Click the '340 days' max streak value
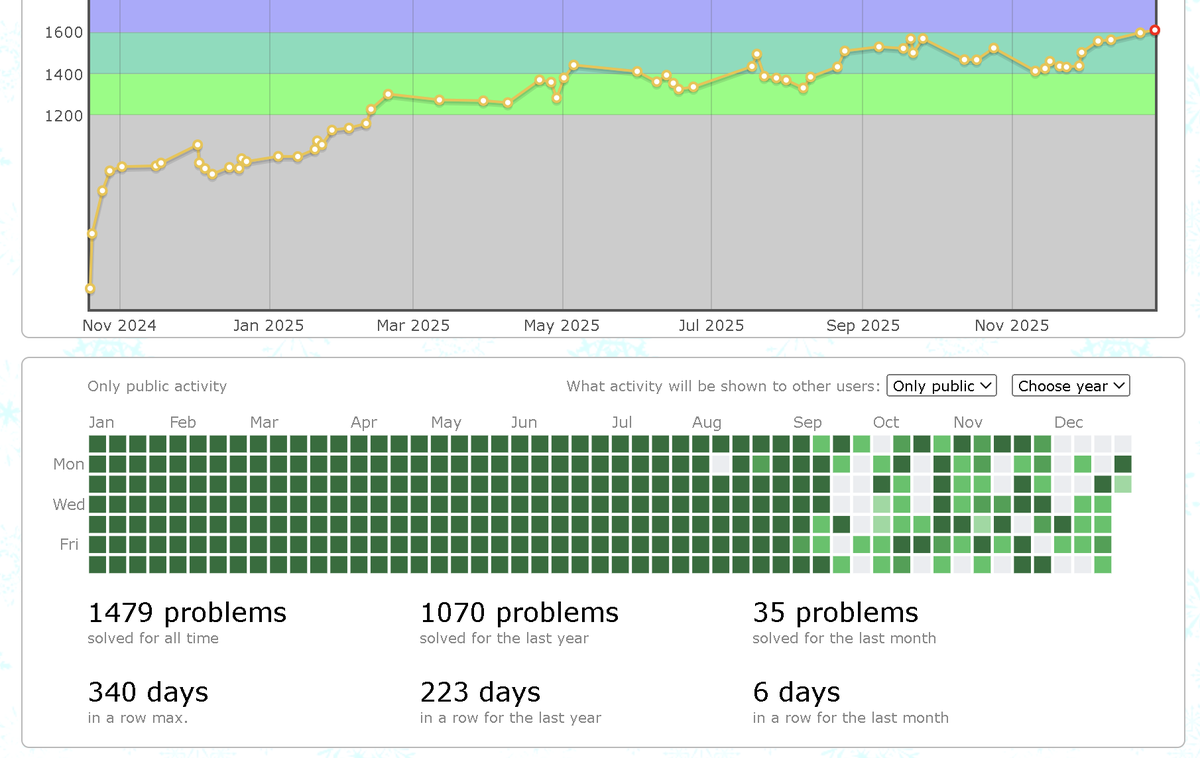This screenshot has height=758, width=1200. click(x=148, y=692)
